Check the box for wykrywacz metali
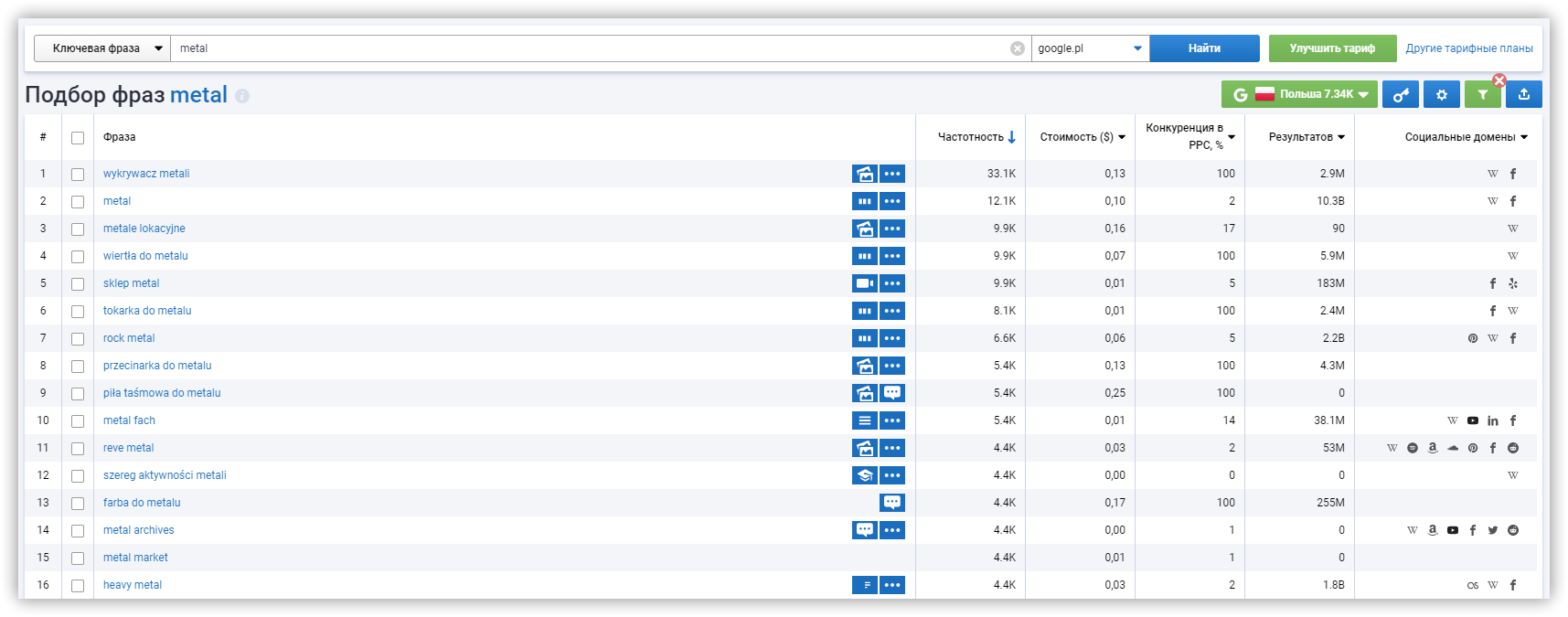Image resolution: width=1568 pixels, height=617 pixels. (78, 175)
